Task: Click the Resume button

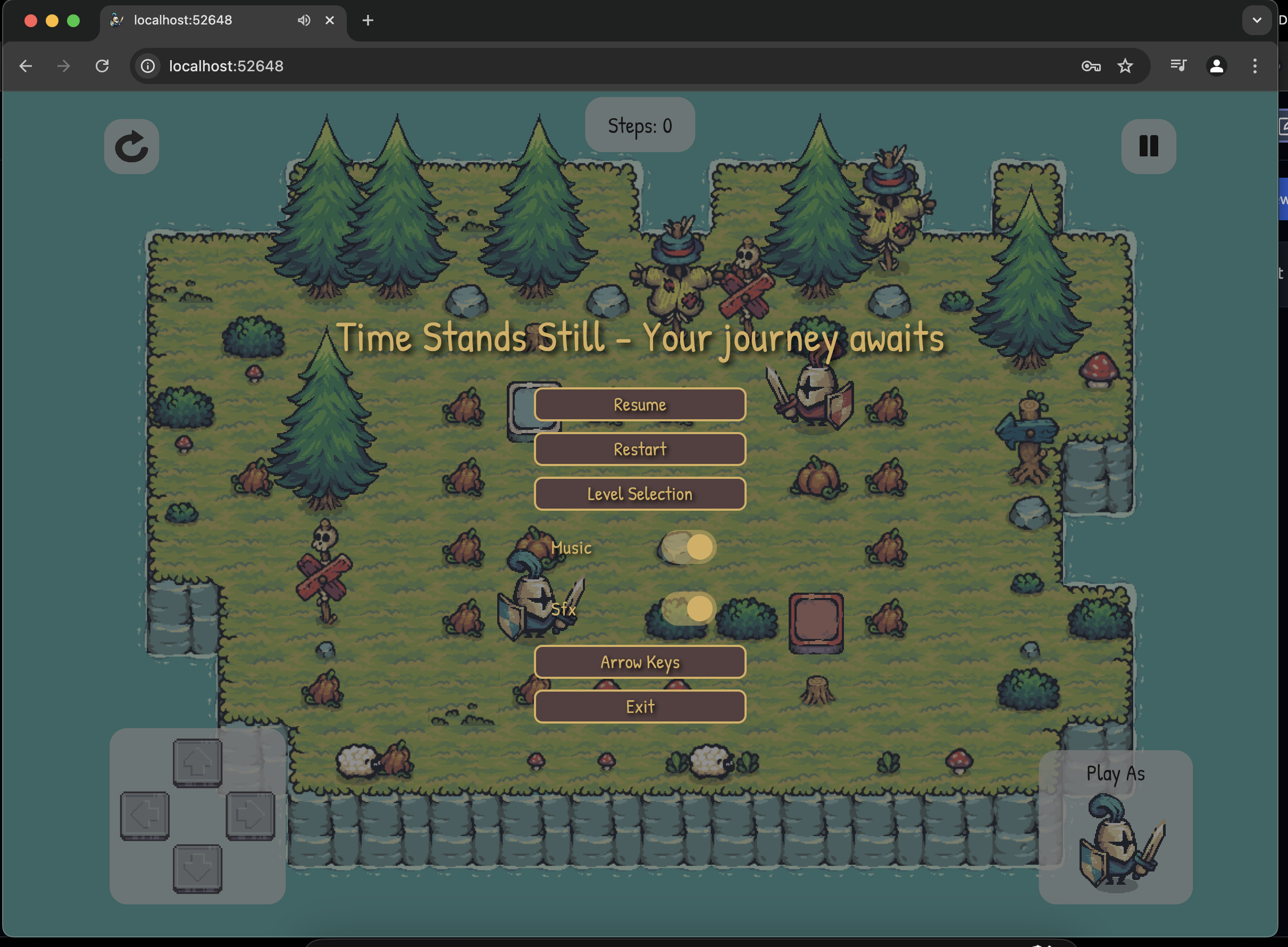Action: click(x=639, y=405)
